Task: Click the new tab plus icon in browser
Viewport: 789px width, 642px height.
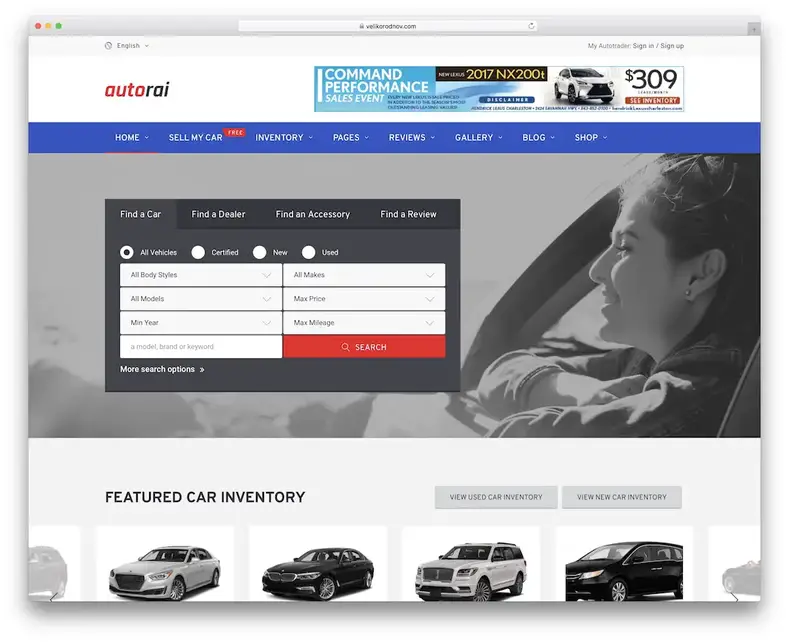Action: pos(754,30)
